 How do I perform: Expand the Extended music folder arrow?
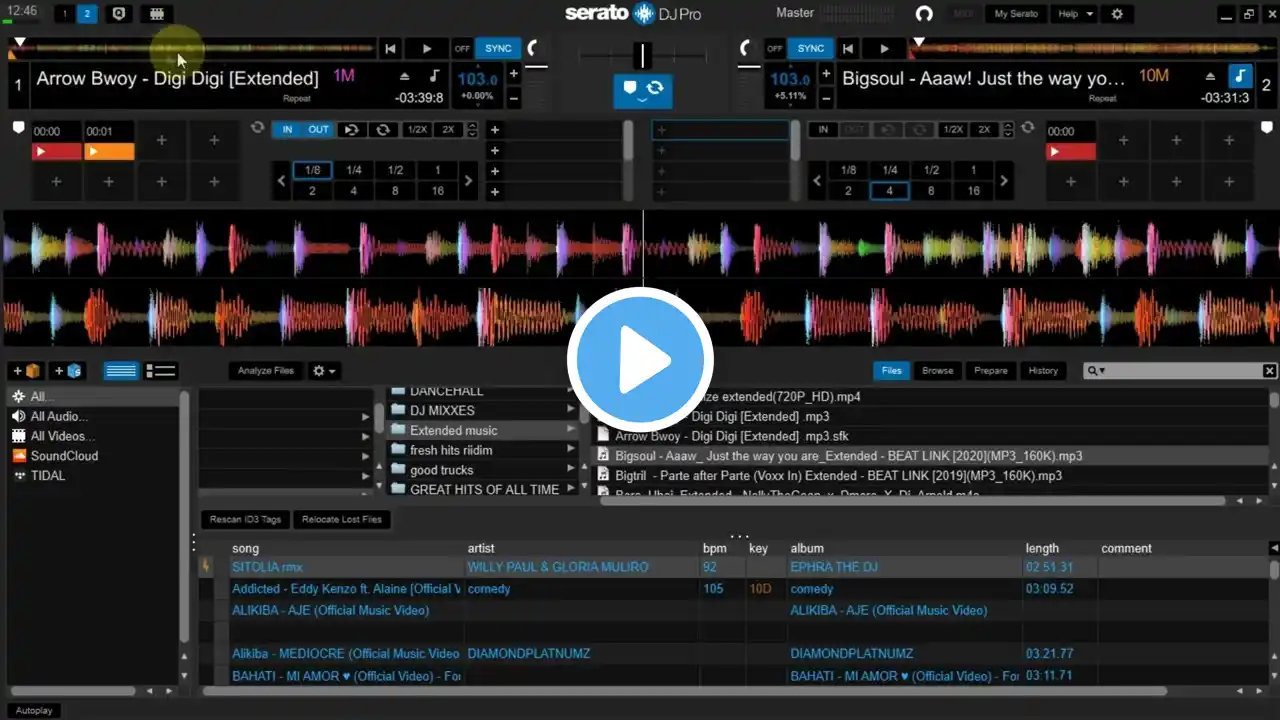click(572, 430)
